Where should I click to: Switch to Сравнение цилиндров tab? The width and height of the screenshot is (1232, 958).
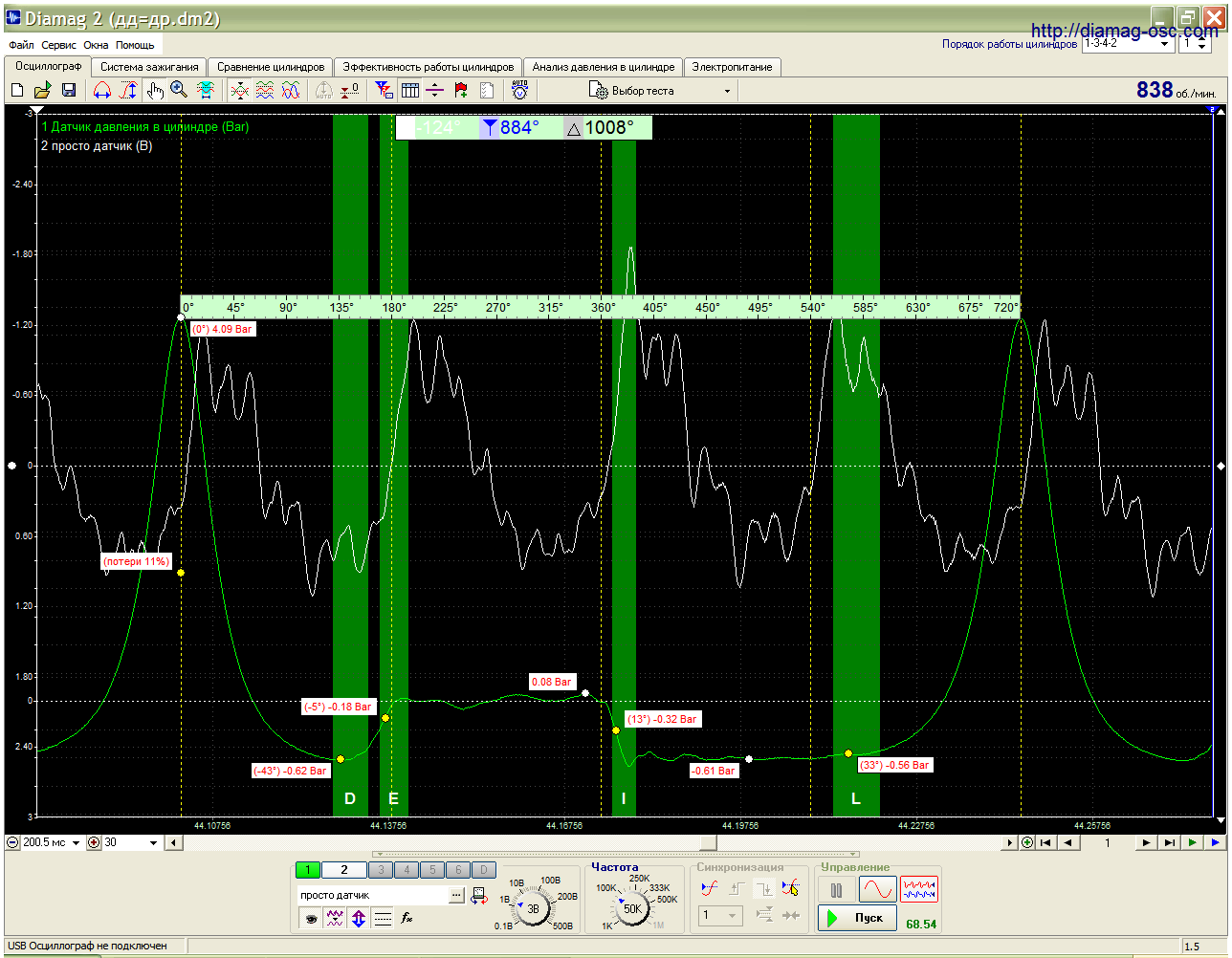tap(271, 67)
